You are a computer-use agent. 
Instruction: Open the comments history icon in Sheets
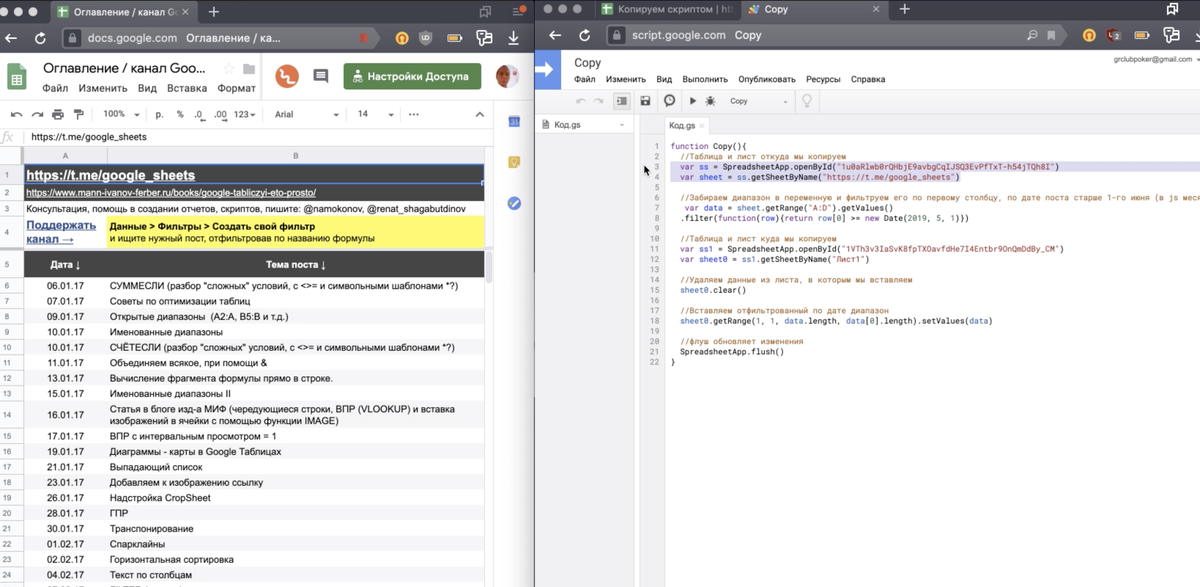tap(321, 76)
